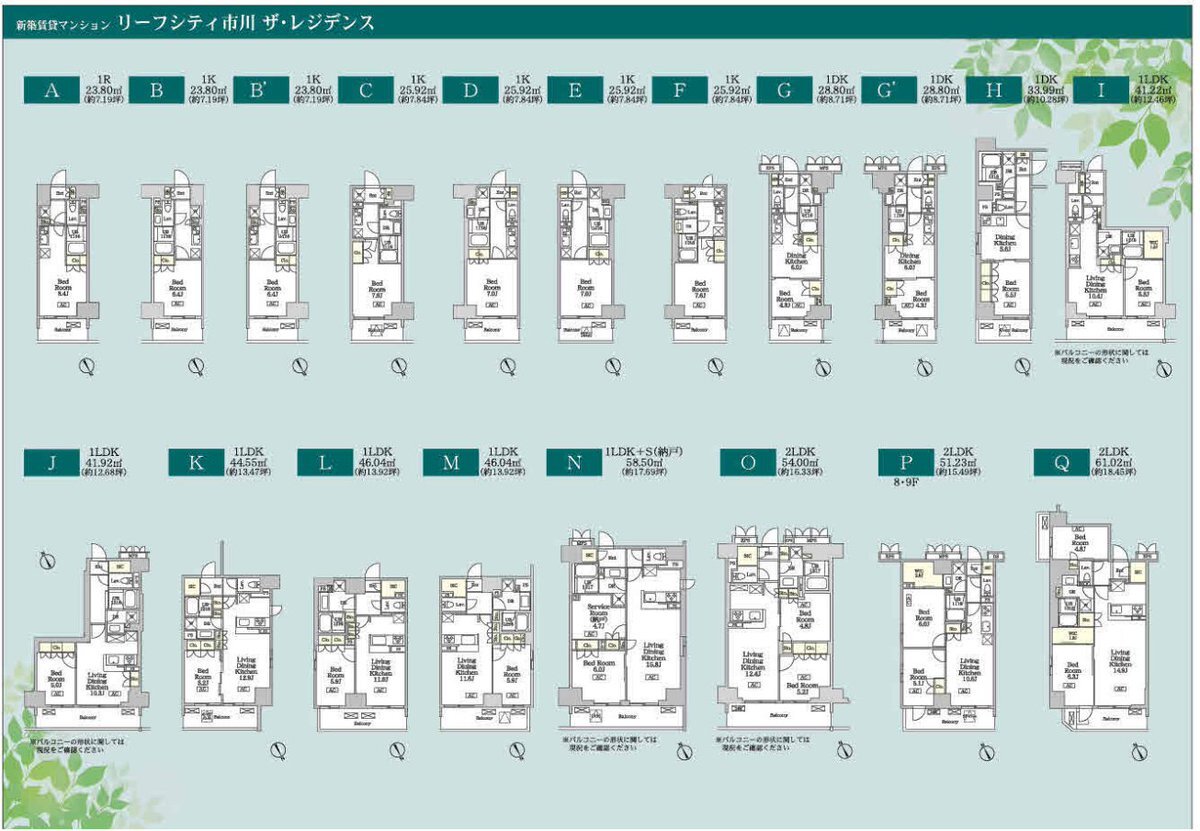This screenshot has height=831, width=1200.
Task: Select the green type I label badge
Action: (1101, 91)
